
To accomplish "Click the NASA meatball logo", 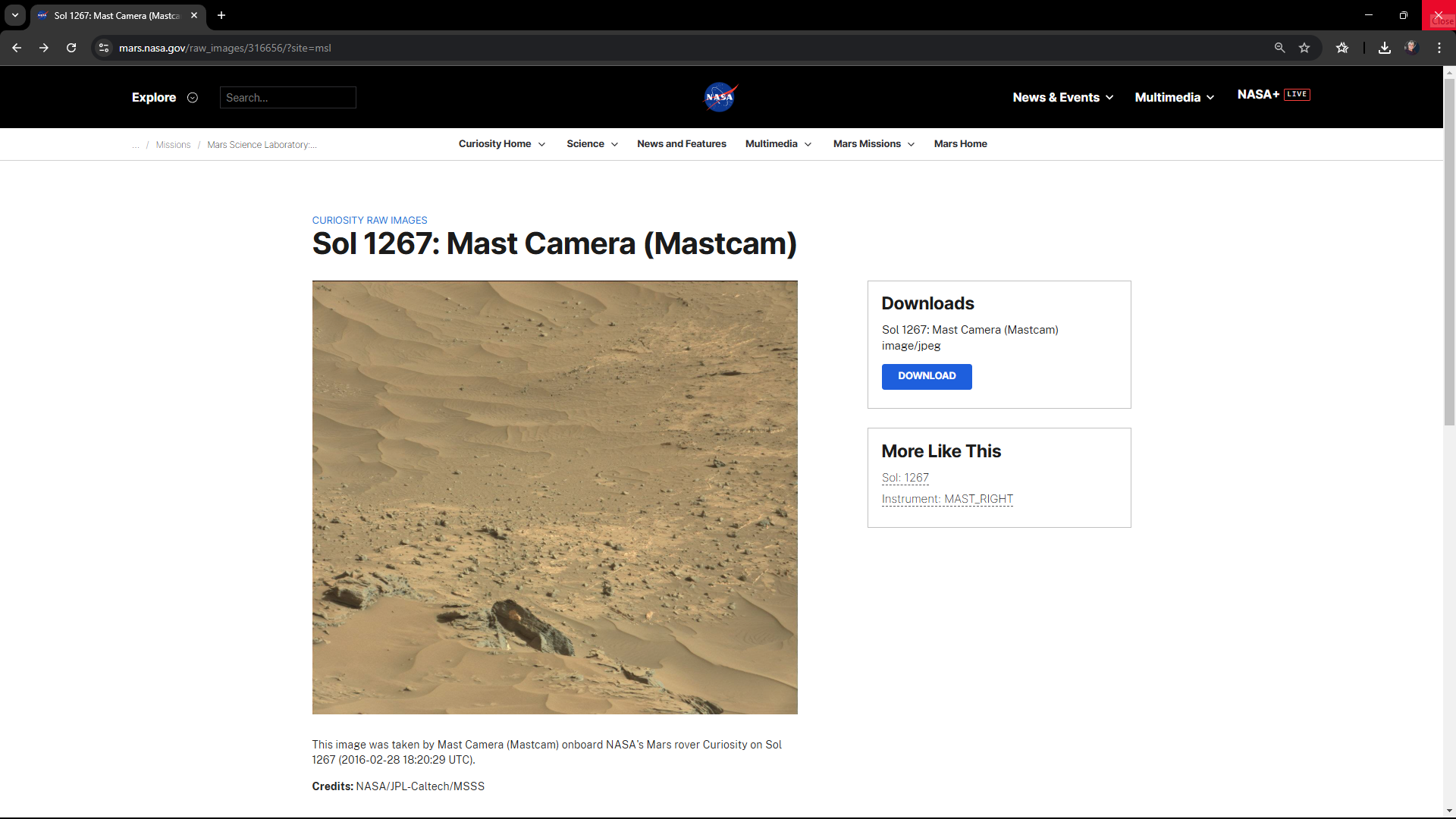I will [x=720, y=97].
